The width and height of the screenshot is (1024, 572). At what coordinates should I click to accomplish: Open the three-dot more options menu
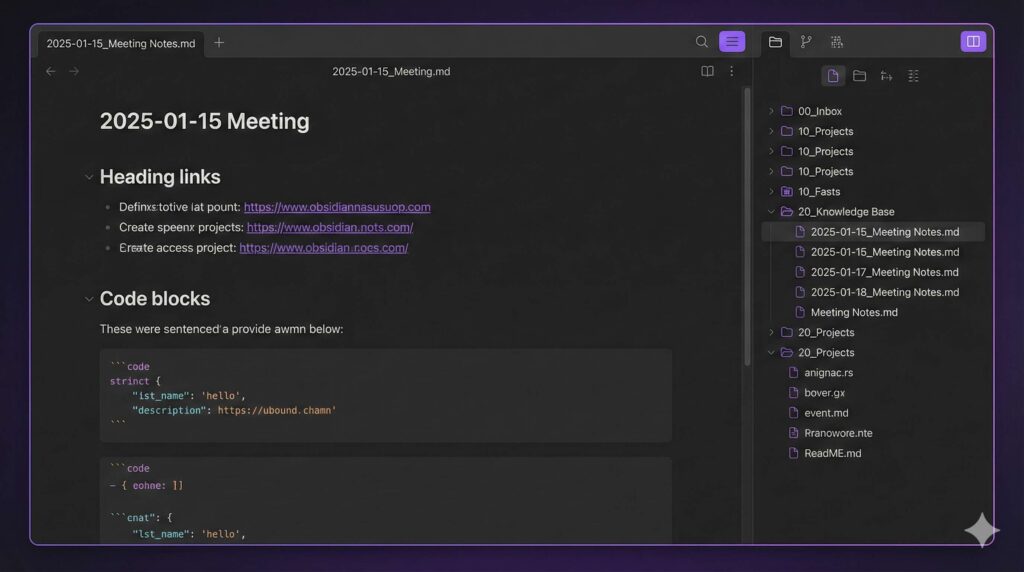pyautogui.click(x=731, y=71)
